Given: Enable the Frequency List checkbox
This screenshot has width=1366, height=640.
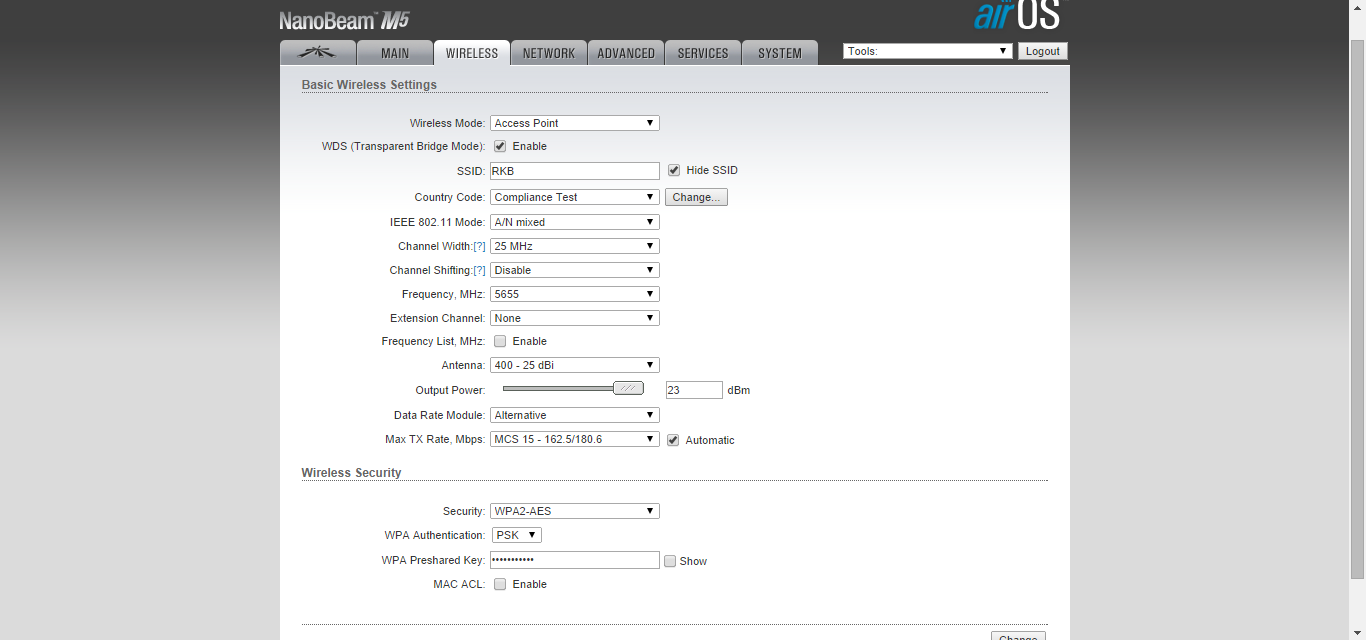Looking at the screenshot, I should [x=500, y=341].
